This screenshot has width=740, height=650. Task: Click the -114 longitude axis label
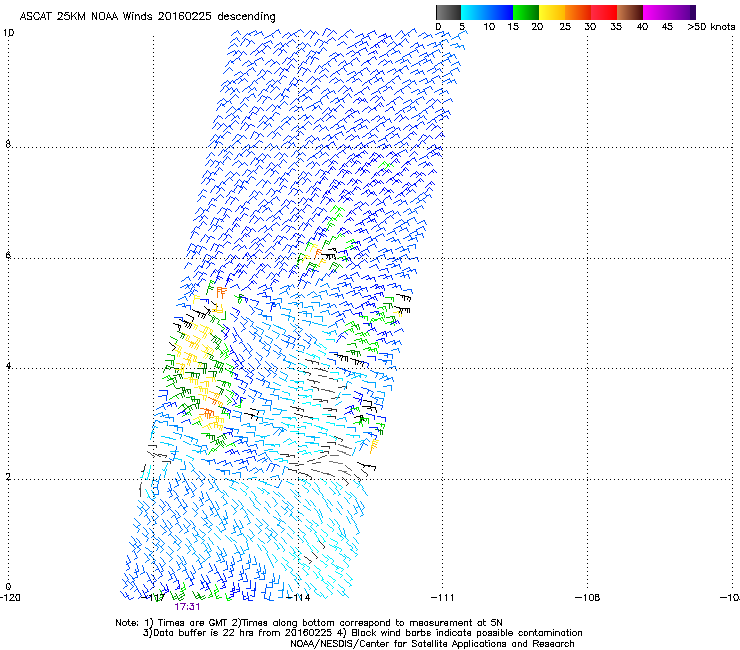point(298,598)
